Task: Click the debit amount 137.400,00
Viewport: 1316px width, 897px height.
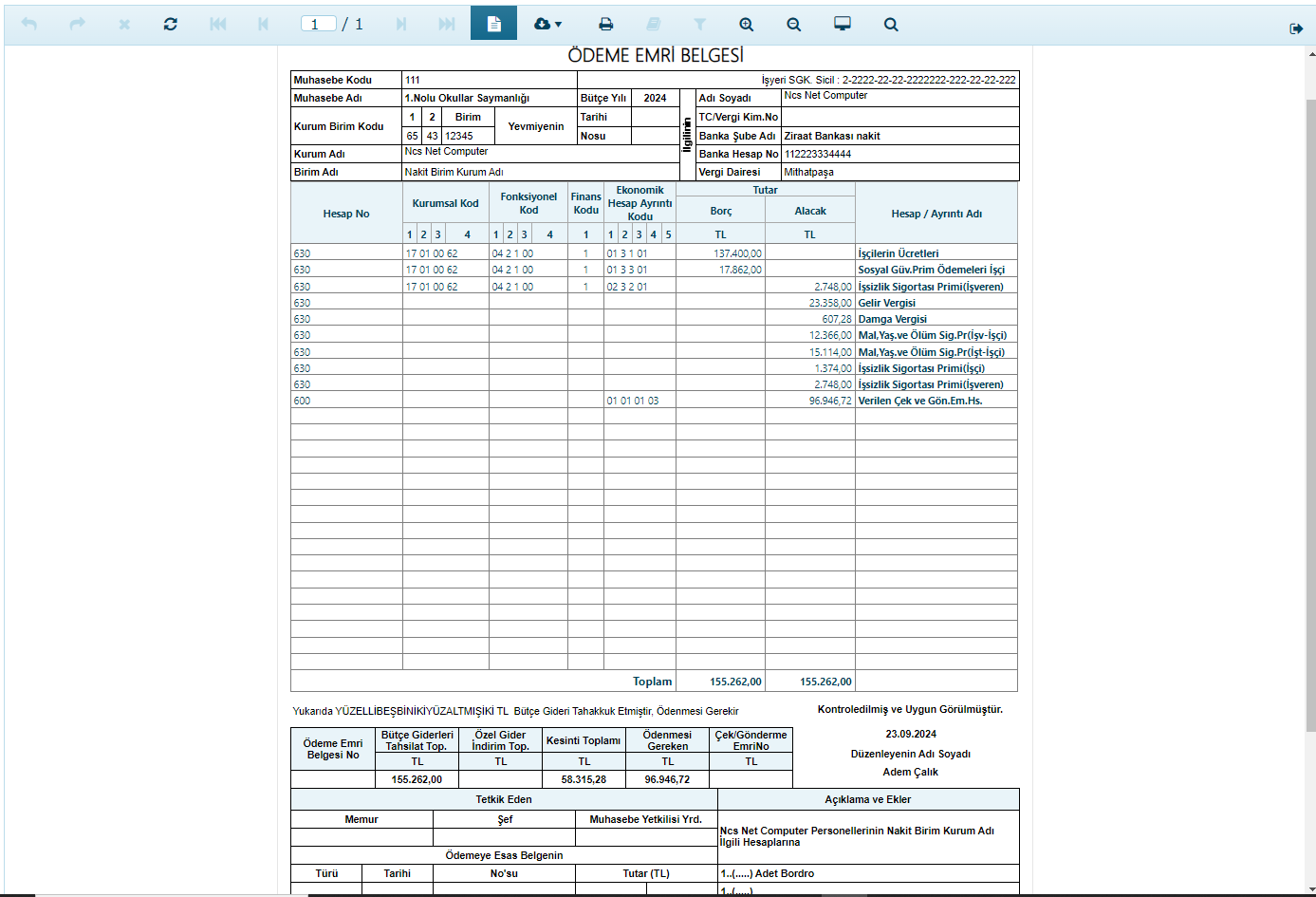Action: pos(737,253)
